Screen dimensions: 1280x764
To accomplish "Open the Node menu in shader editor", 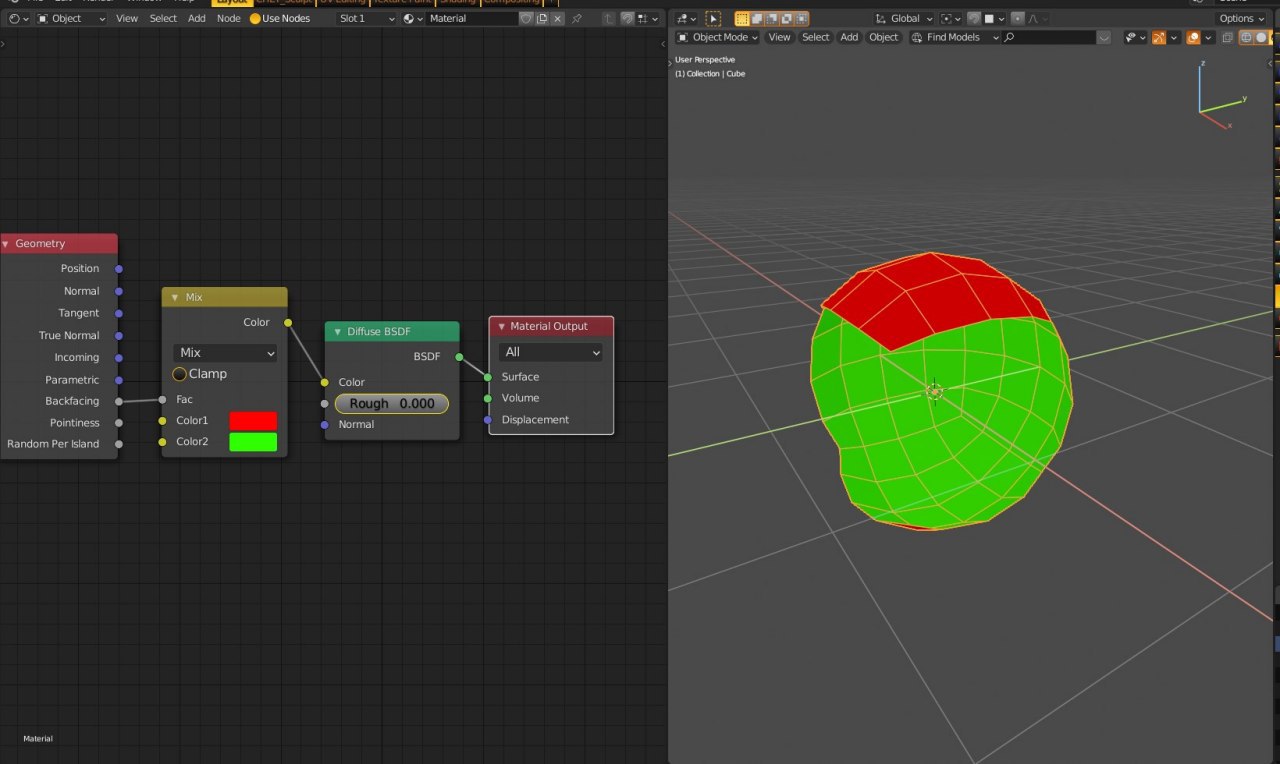I will pos(229,19).
